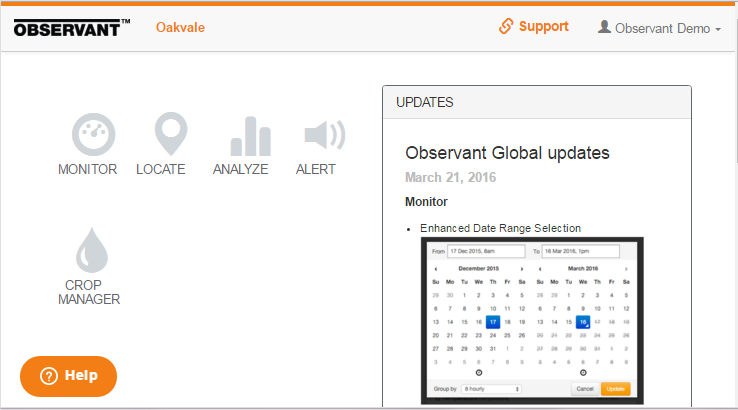Image resolution: width=738 pixels, height=410 pixels.
Task: Open the date range calendar screenshot thumbnail
Action: point(532,321)
